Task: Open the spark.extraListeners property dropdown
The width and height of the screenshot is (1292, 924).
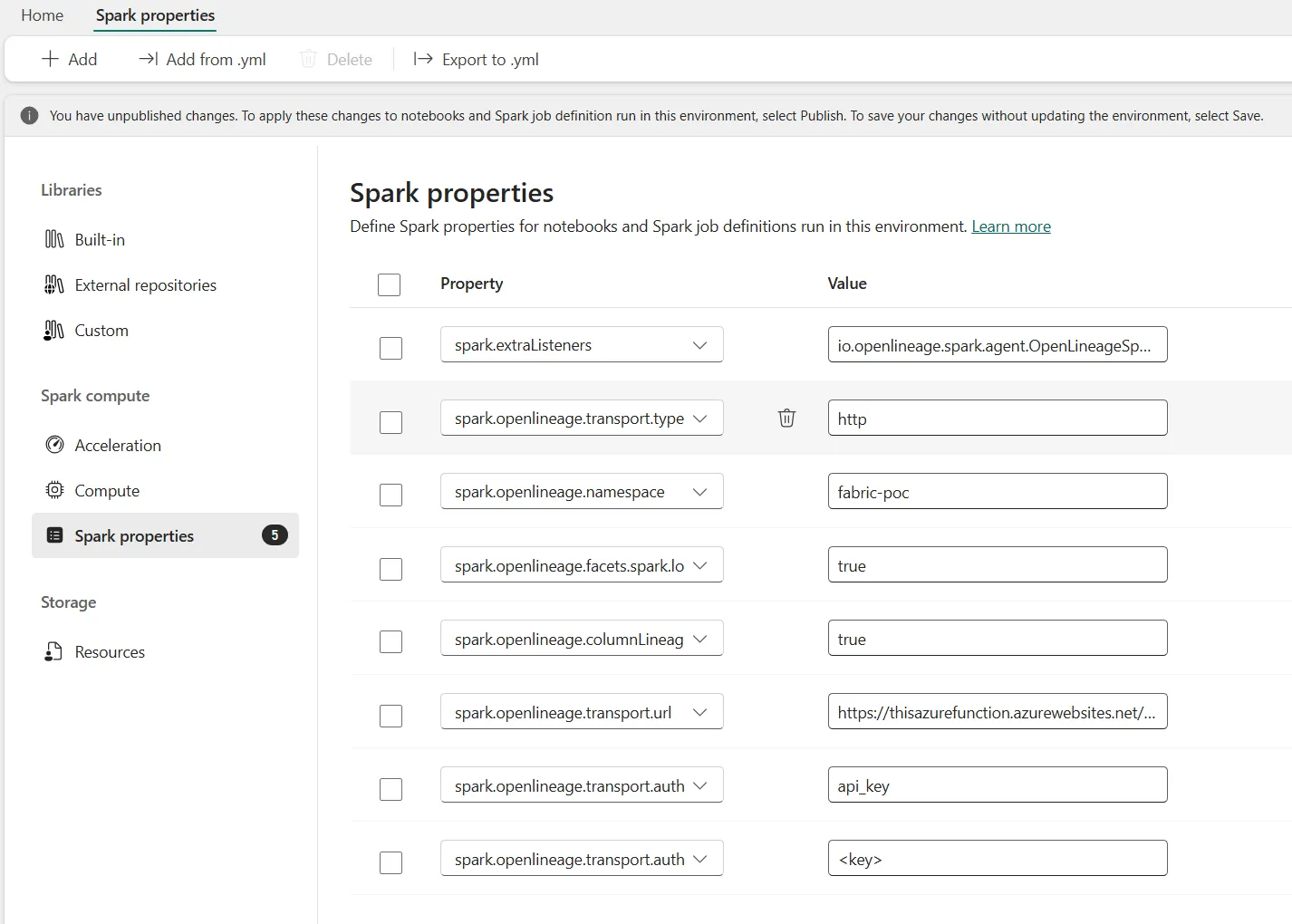Action: pyautogui.click(x=582, y=344)
